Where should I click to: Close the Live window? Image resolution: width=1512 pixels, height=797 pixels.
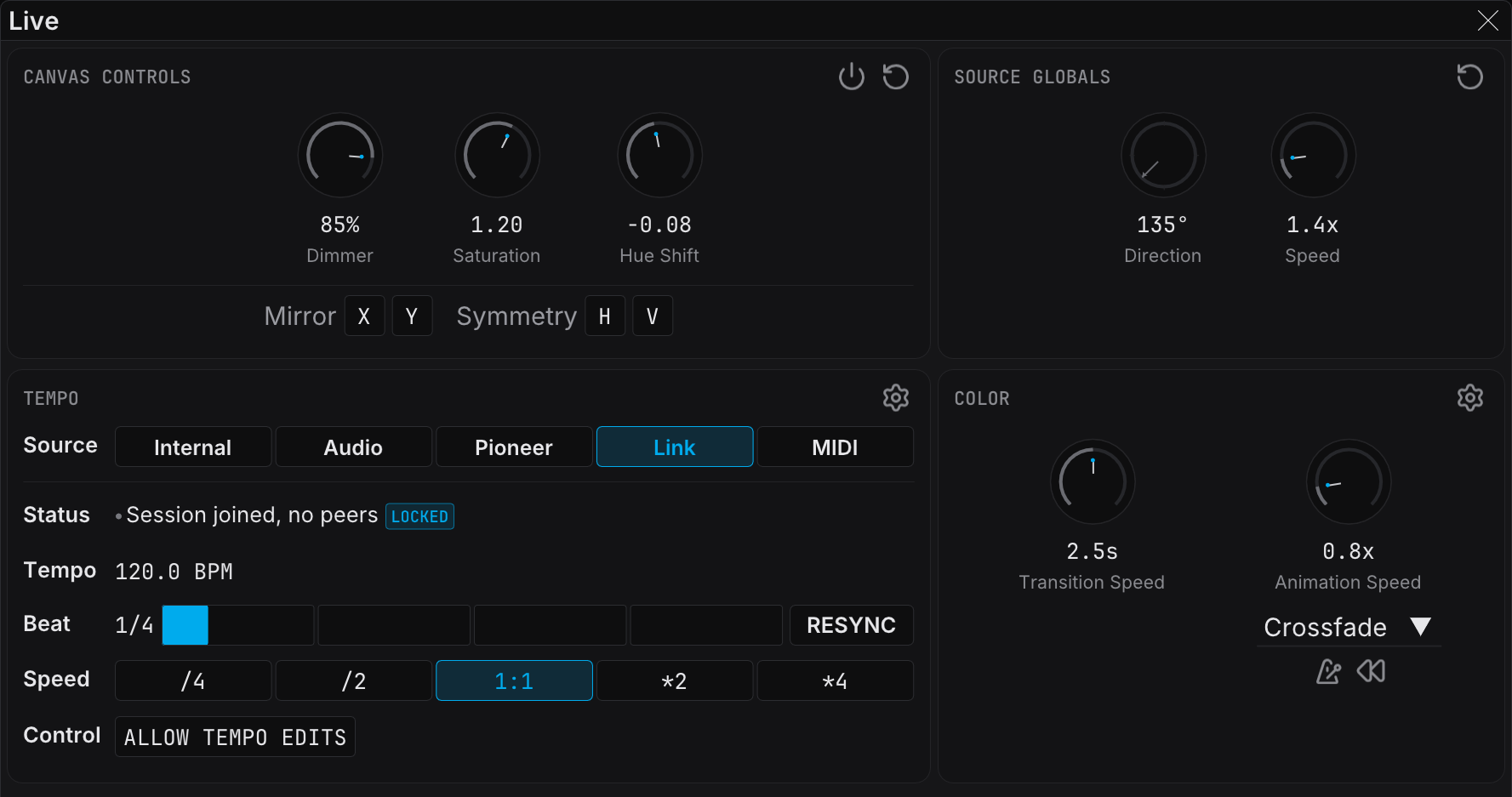pyautogui.click(x=1487, y=20)
